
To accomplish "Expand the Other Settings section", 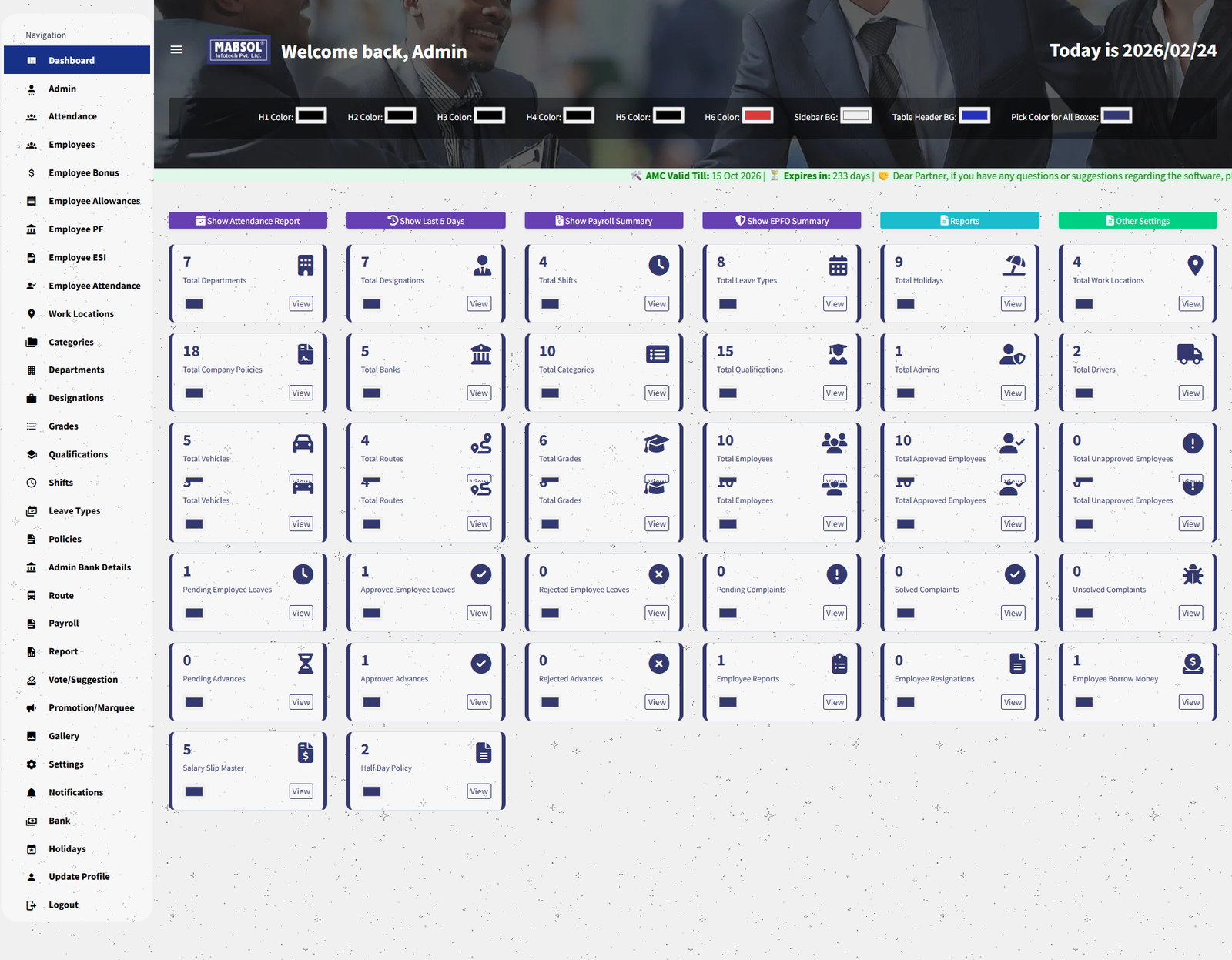I will coord(1137,220).
